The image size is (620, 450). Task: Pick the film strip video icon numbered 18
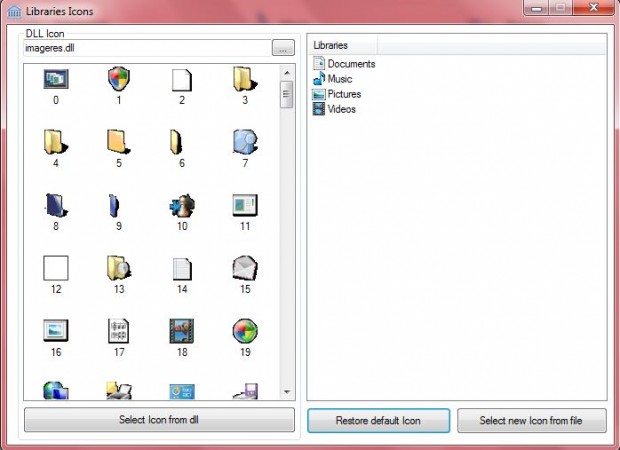[x=182, y=331]
